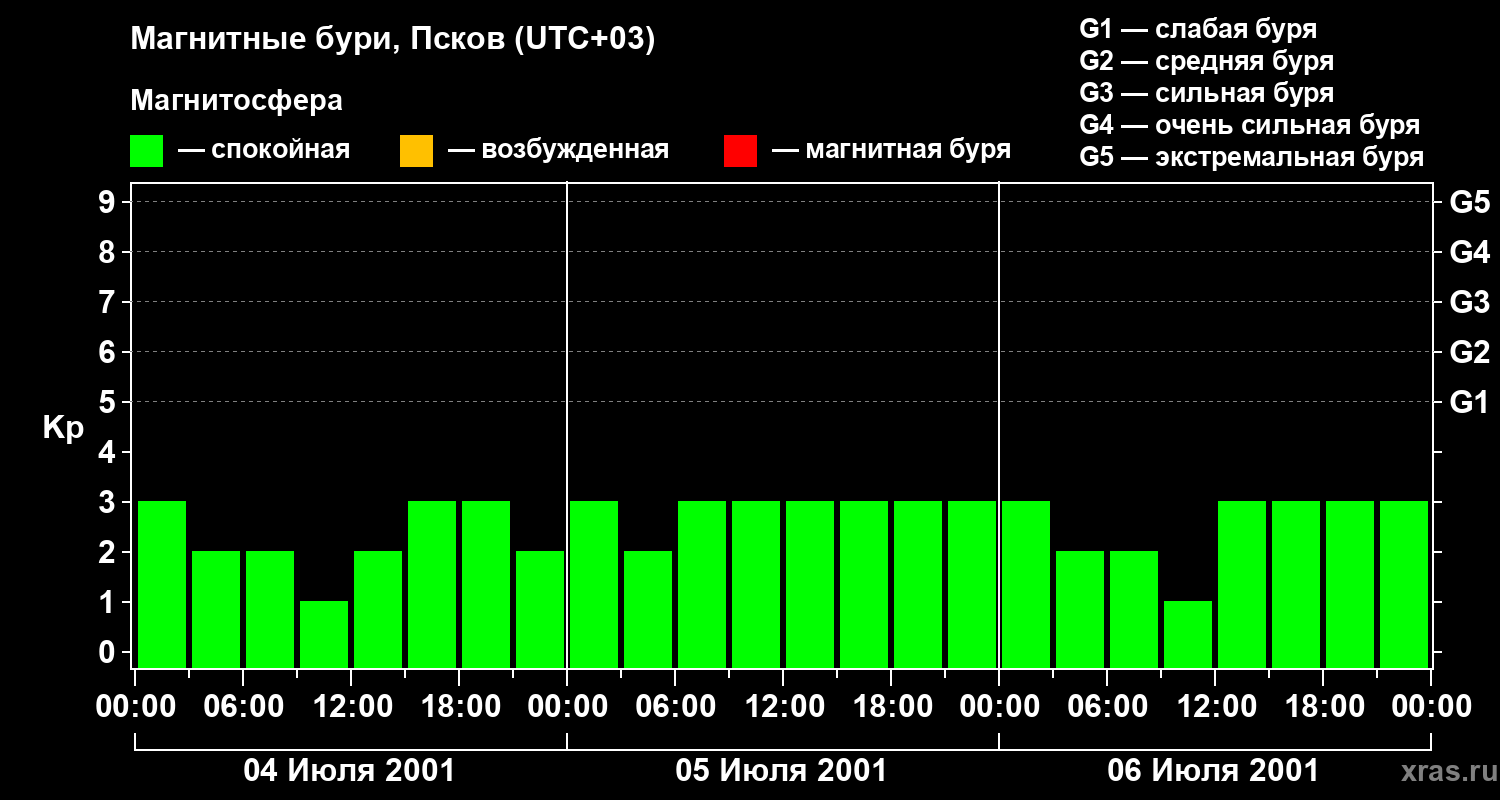Image resolution: width=1500 pixels, height=800 pixels.
Task: Click the right-axis 'G4' level label
Action: pyautogui.click(x=1469, y=253)
